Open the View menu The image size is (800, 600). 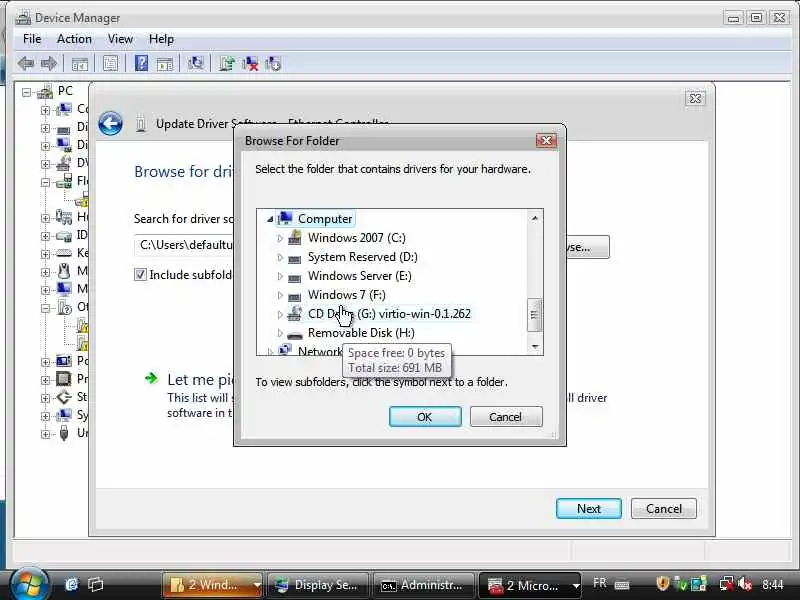(120, 39)
